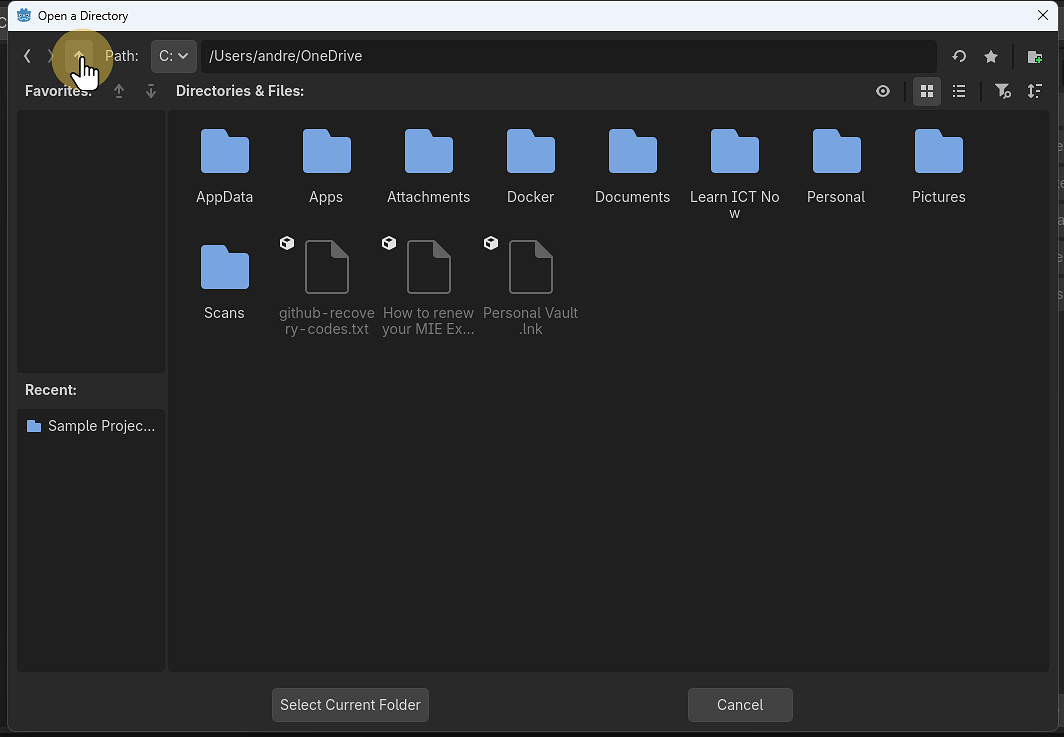Open the drive selection dropdown

coord(172,56)
